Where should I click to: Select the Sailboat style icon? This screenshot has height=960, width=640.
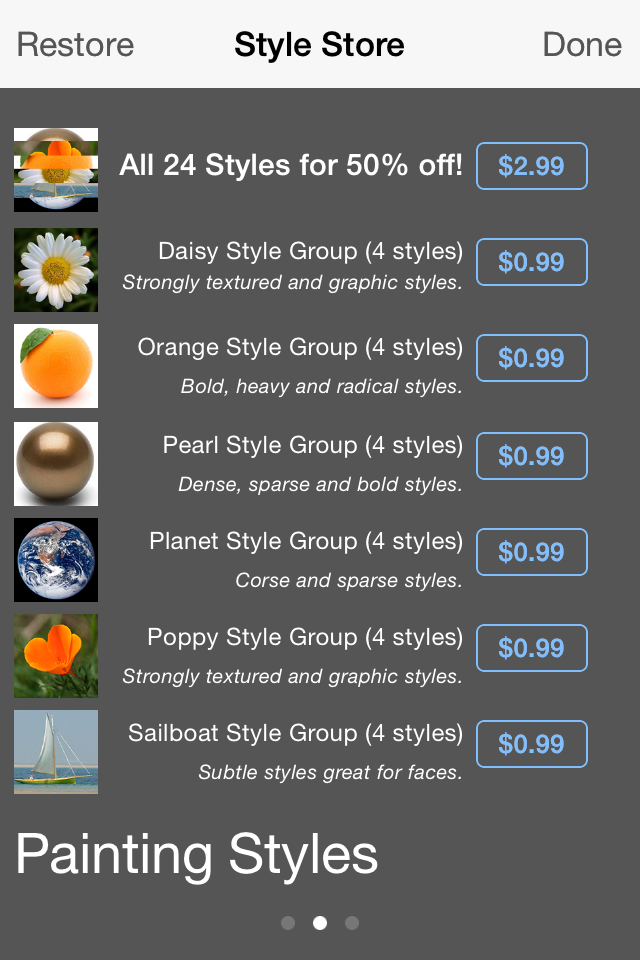(x=56, y=752)
